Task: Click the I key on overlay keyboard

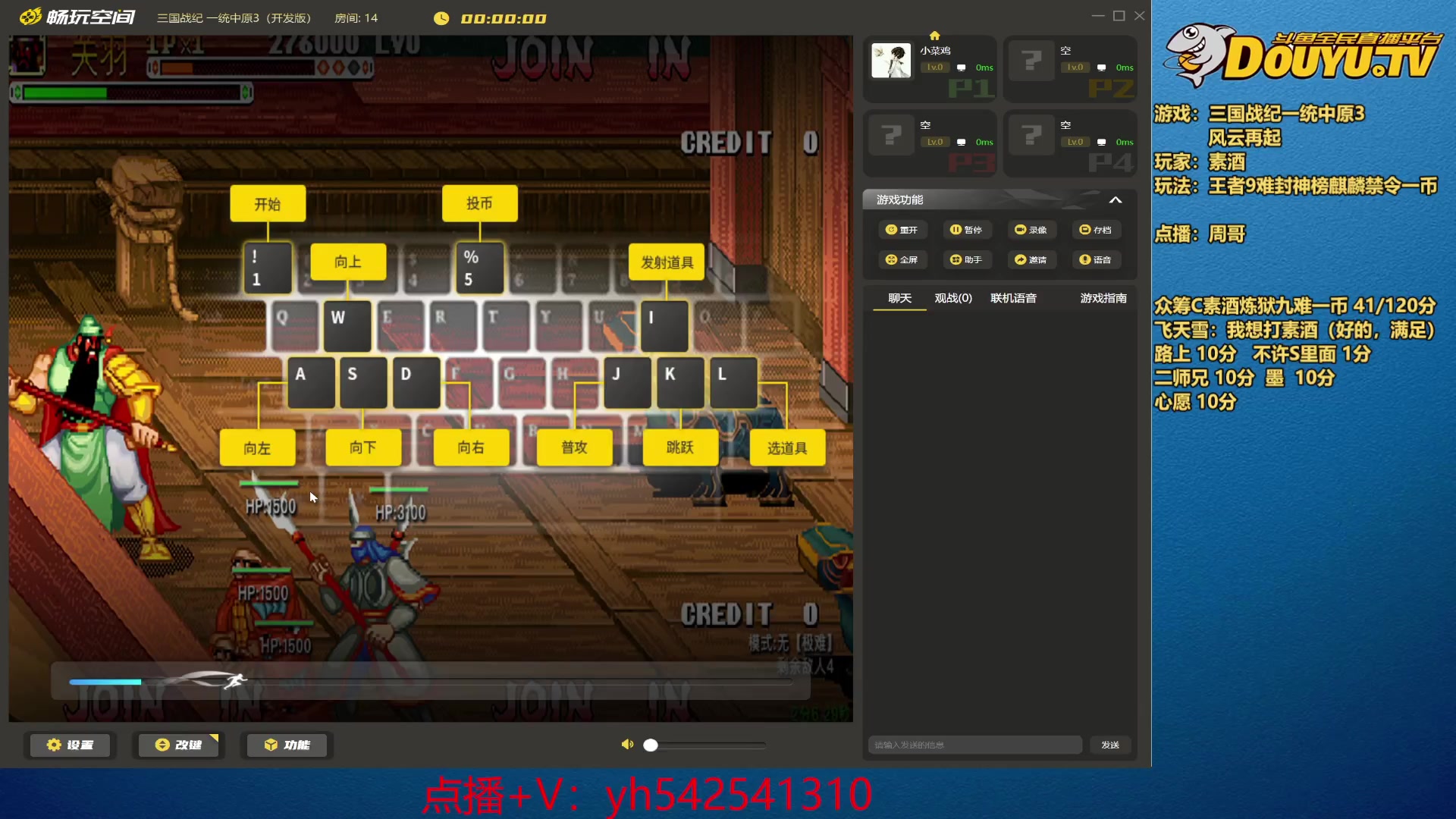Action: point(664,326)
